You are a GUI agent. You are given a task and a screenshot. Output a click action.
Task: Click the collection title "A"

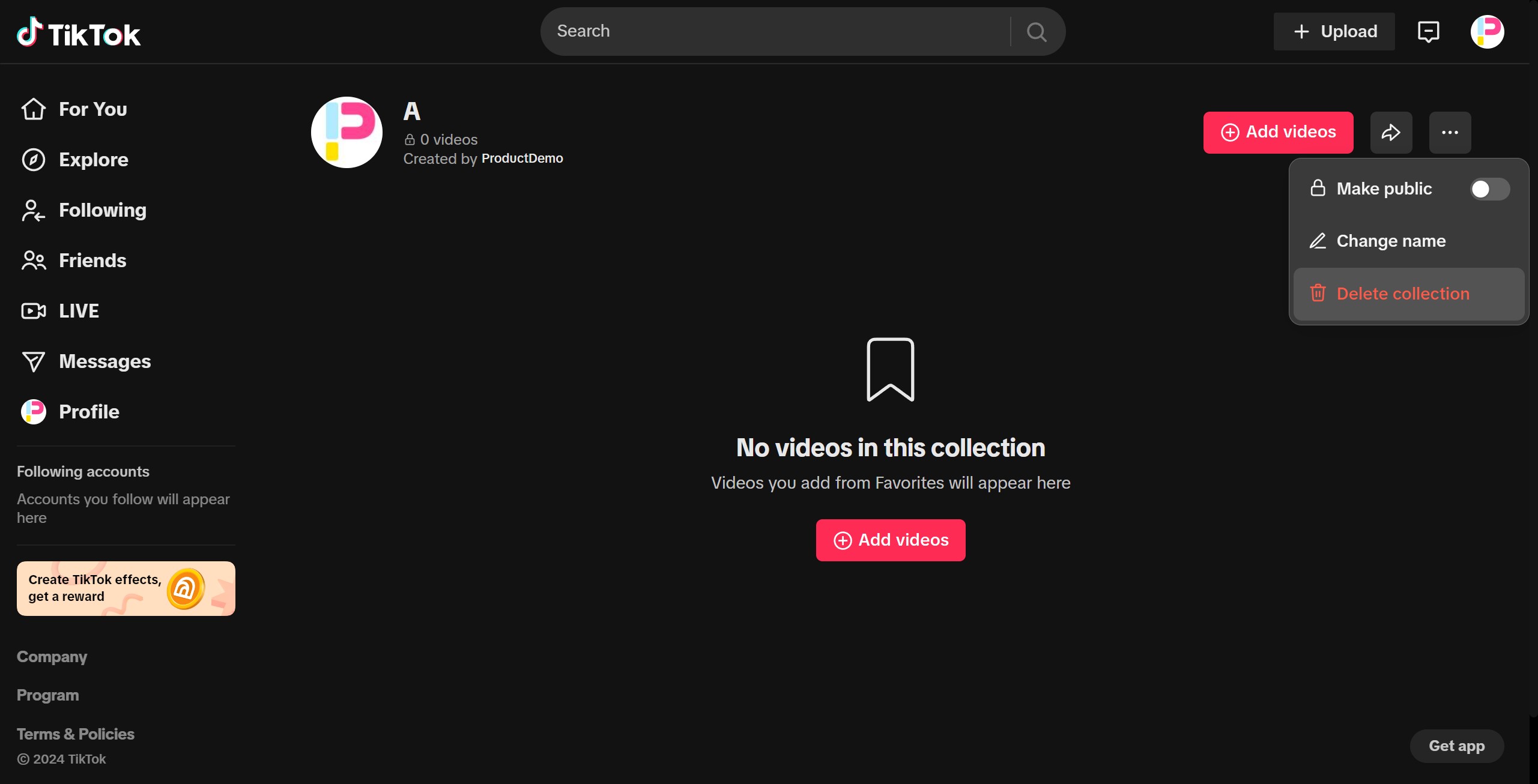(x=412, y=112)
